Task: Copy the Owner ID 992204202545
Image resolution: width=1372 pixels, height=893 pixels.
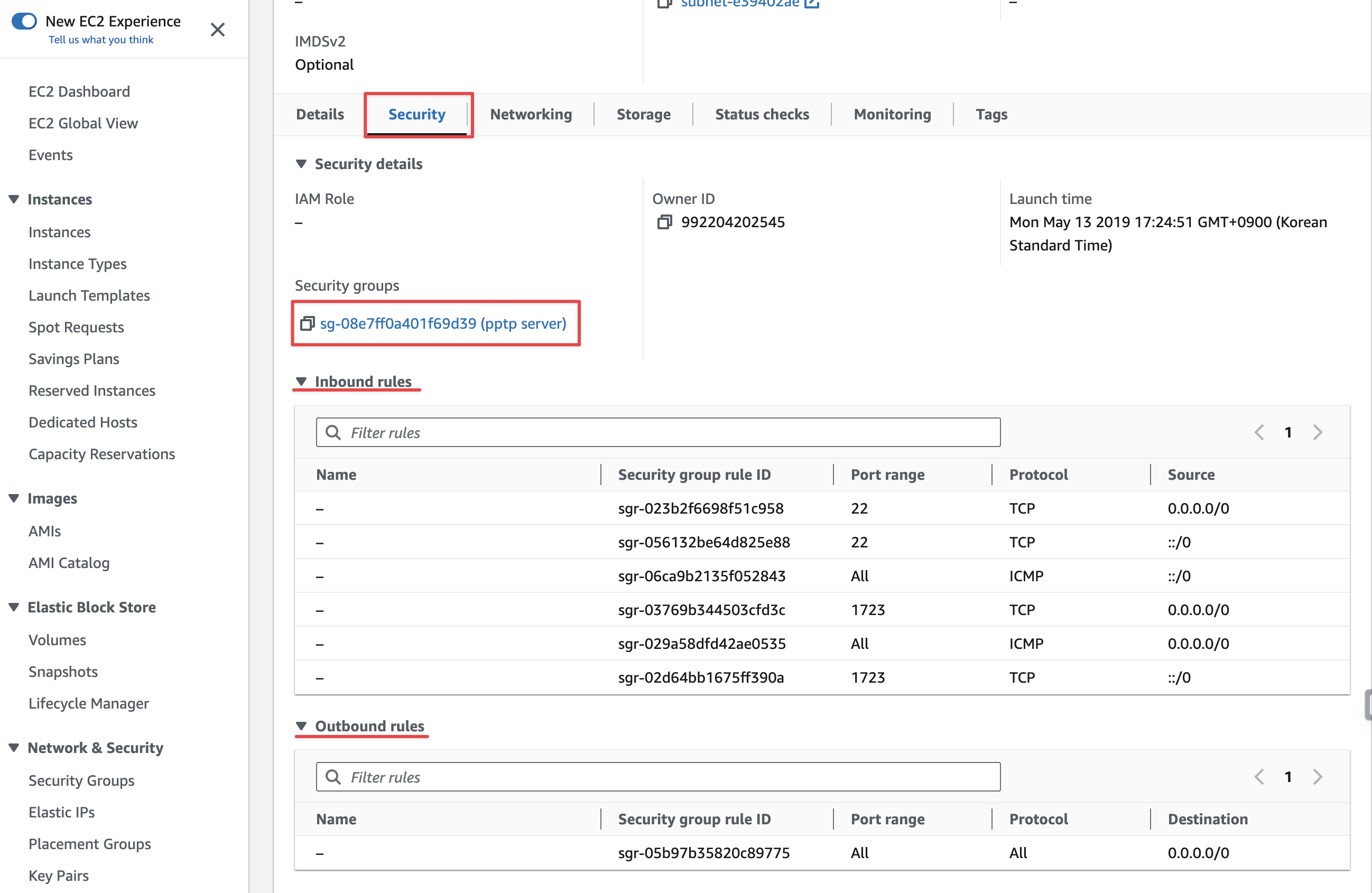Action: [665, 222]
